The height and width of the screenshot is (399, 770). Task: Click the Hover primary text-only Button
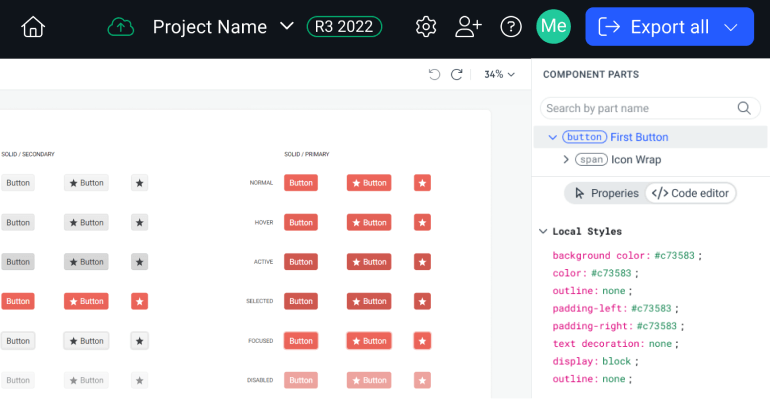[301, 222]
